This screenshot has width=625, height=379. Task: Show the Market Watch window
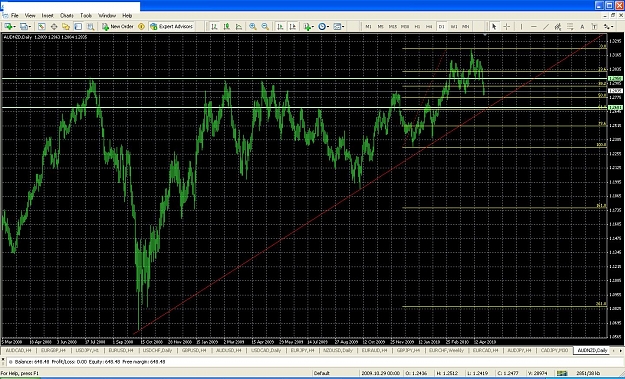coord(41,26)
